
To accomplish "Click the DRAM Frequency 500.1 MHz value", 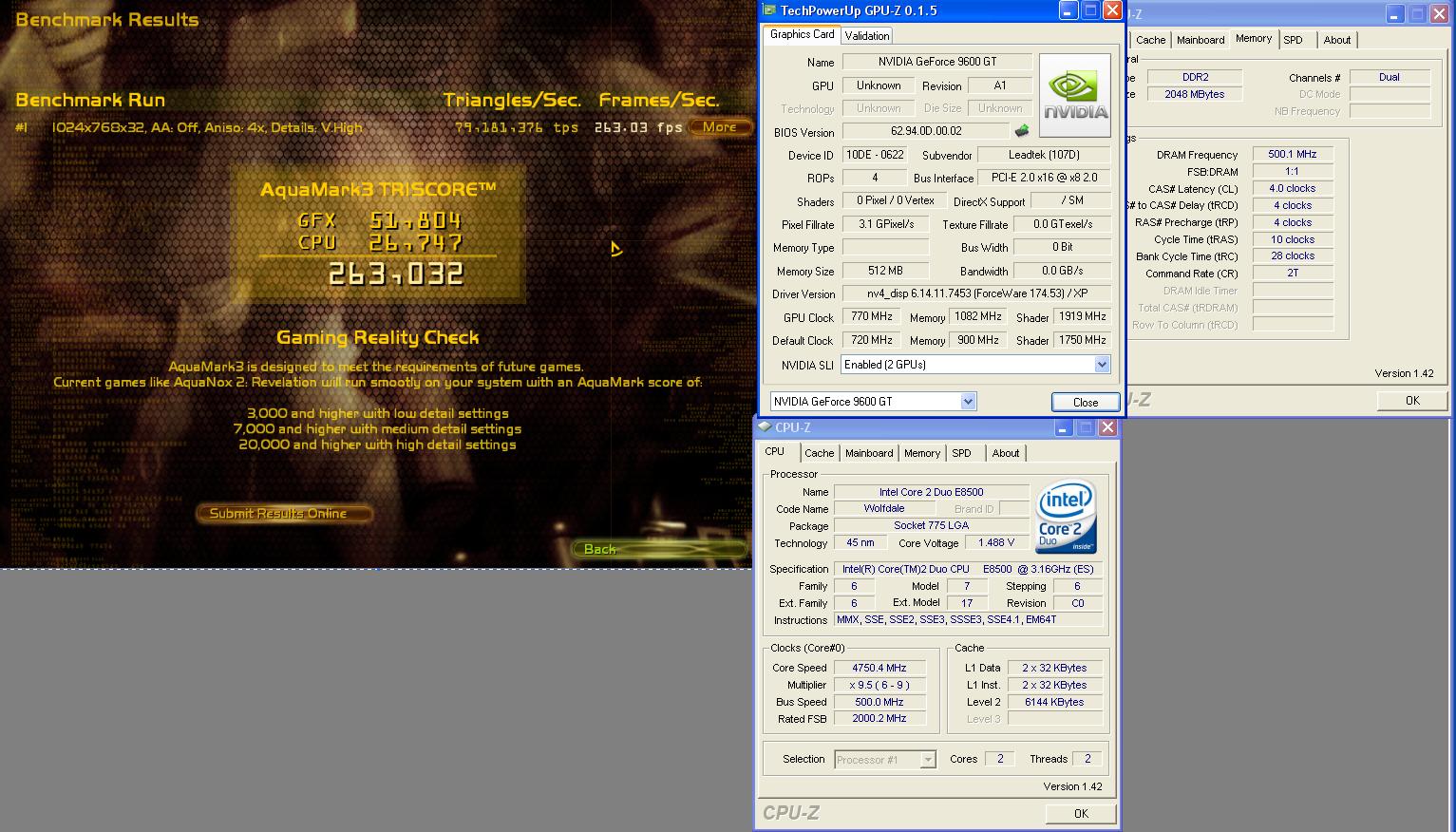I will click(x=1293, y=154).
